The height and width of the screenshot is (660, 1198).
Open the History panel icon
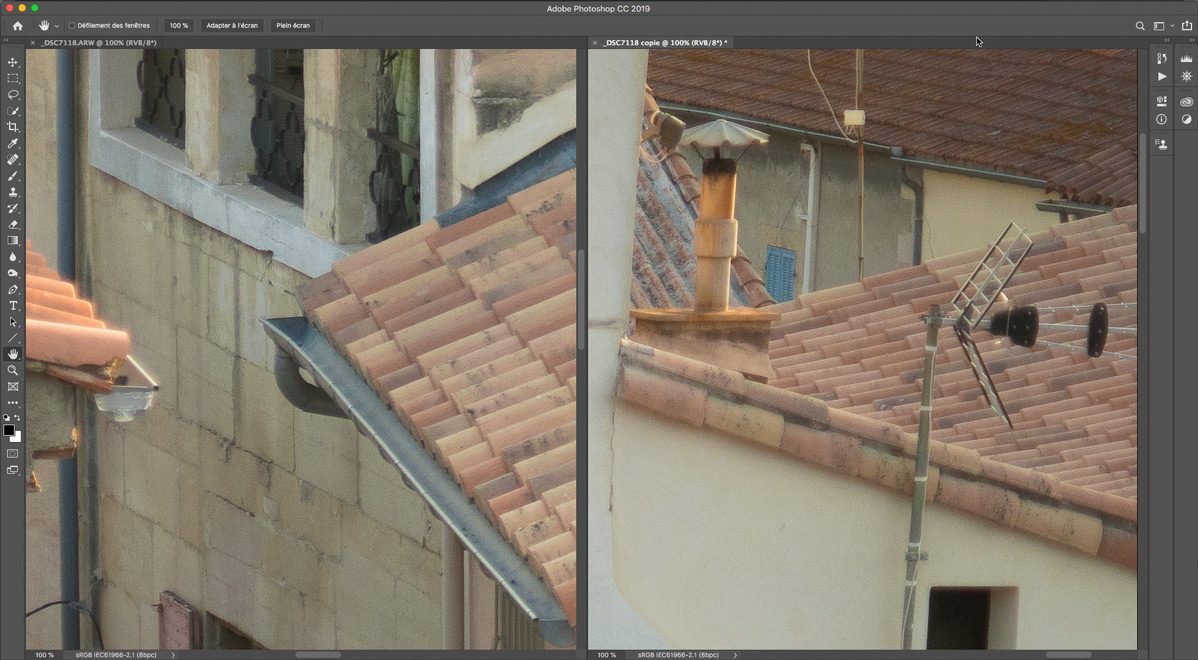tap(1161, 59)
